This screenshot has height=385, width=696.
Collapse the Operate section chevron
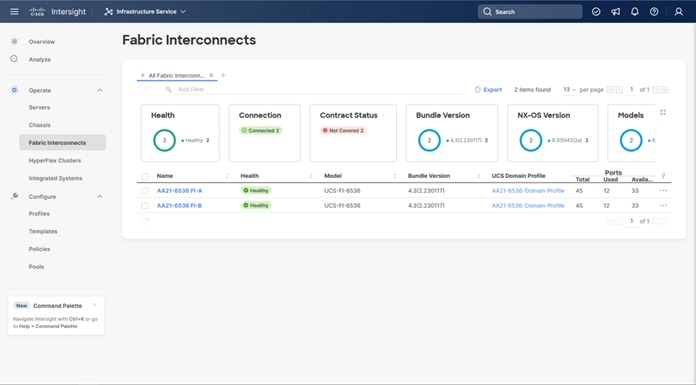[x=99, y=90]
